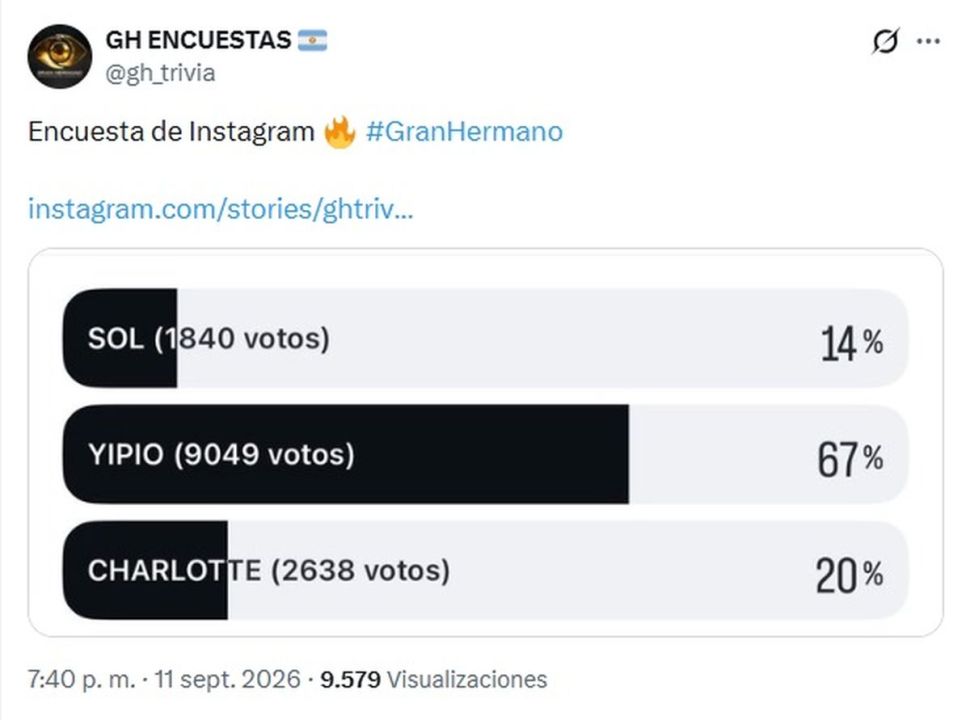This screenshot has width=970, height=720.
Task: Click the Grok slash-circle icon
Action: point(885,41)
